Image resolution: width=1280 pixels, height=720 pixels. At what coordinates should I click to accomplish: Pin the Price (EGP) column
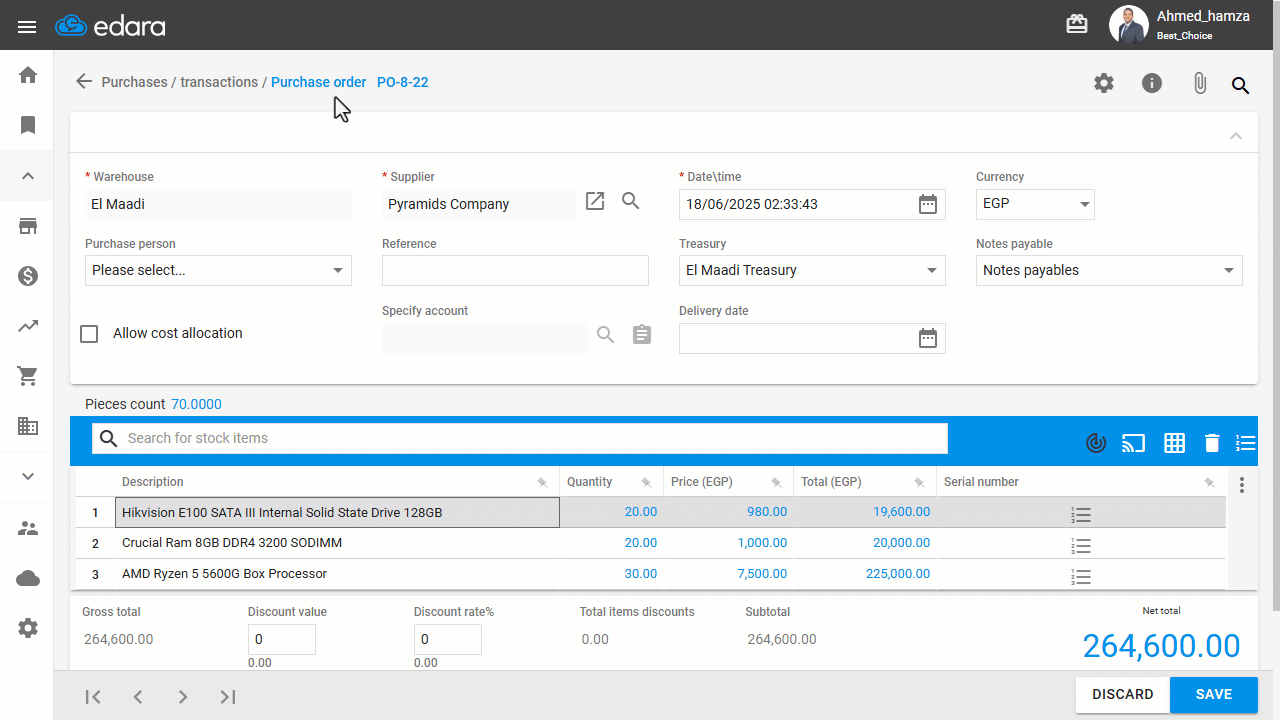[x=776, y=483]
